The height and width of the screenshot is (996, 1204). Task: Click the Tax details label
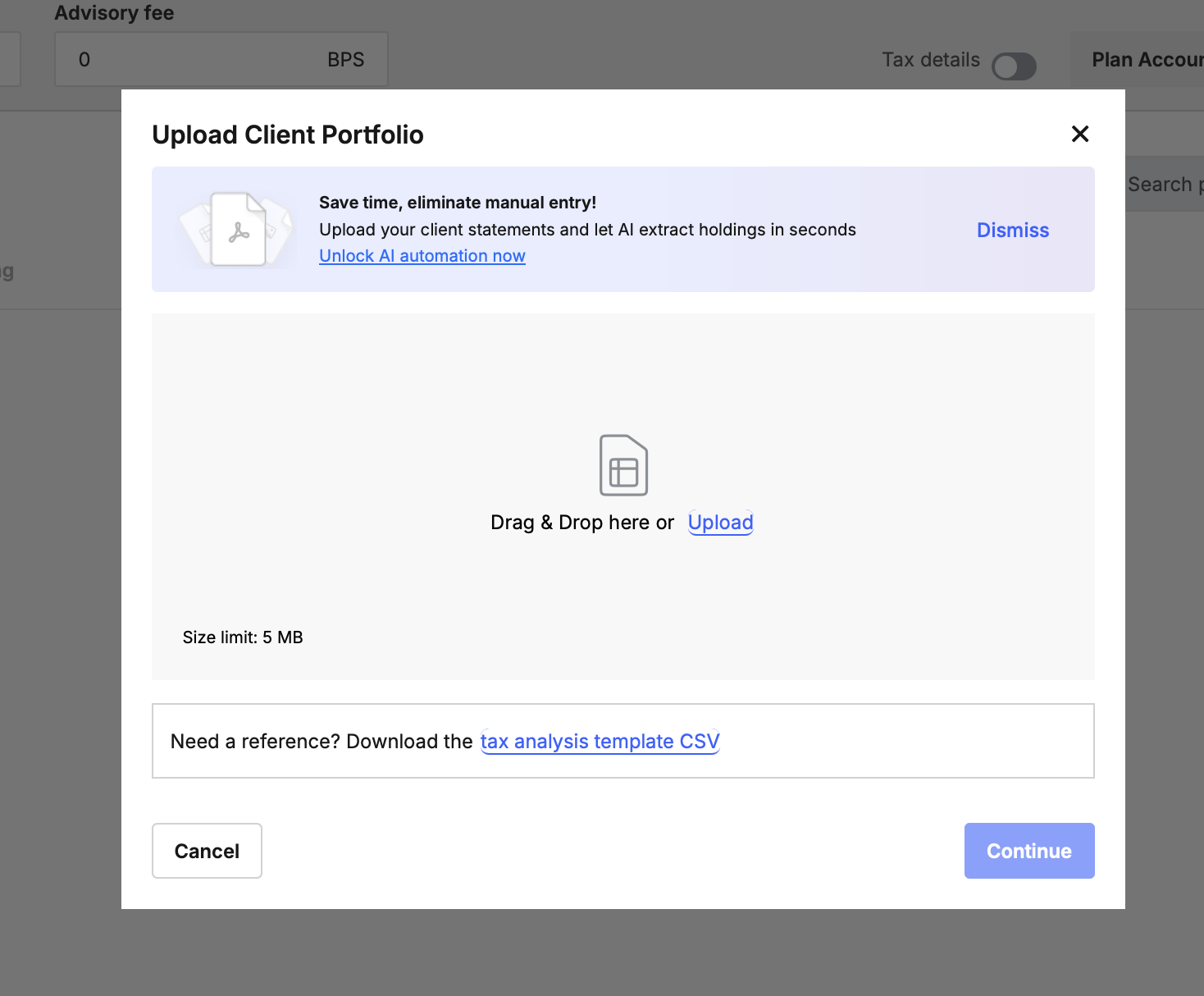931,60
